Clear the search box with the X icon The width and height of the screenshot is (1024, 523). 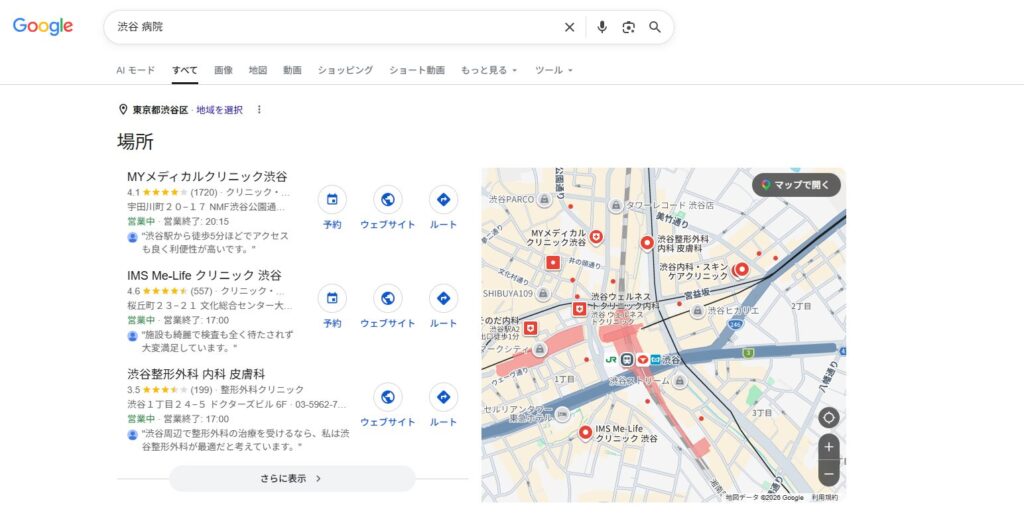point(569,27)
